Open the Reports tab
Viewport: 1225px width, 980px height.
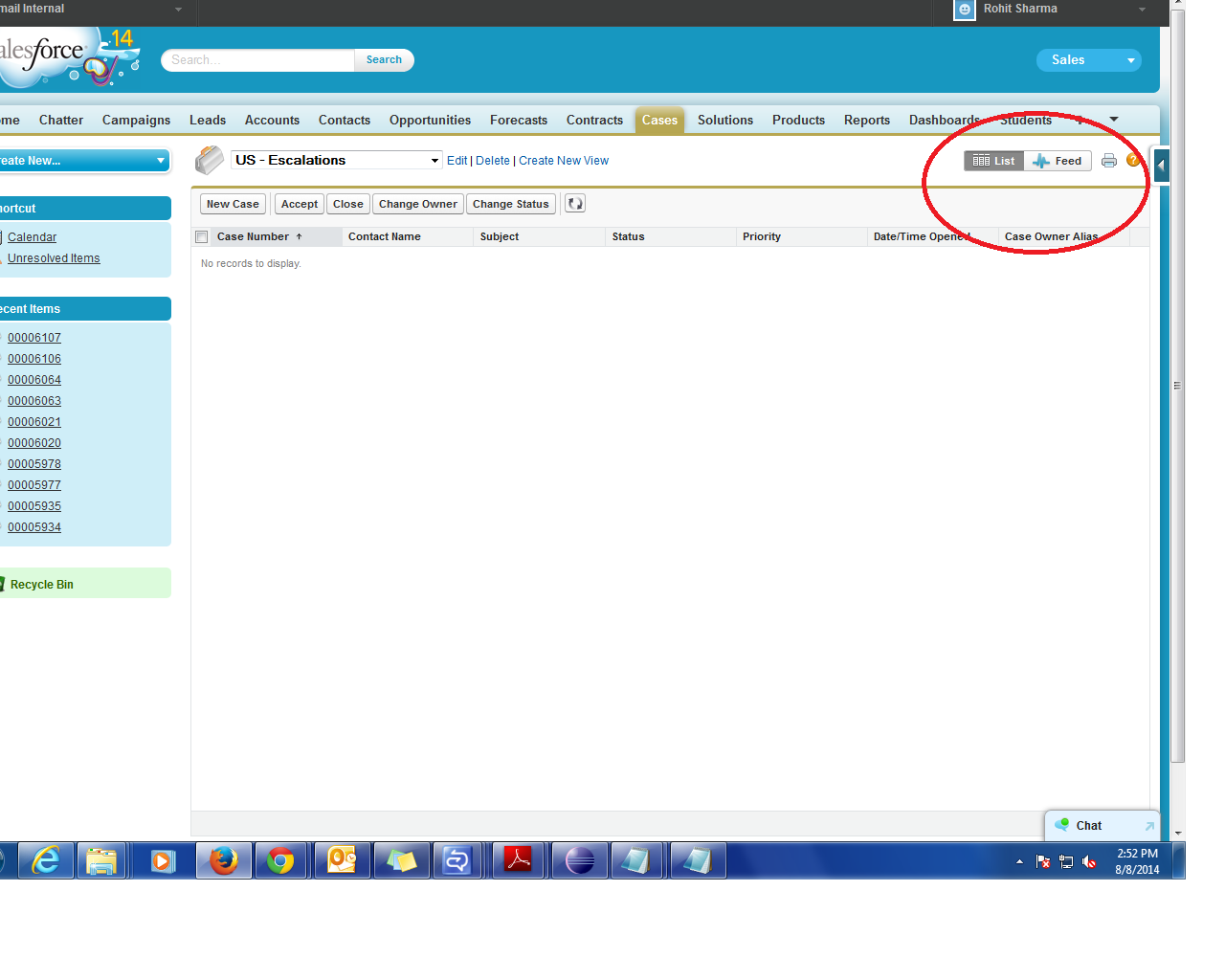click(867, 121)
